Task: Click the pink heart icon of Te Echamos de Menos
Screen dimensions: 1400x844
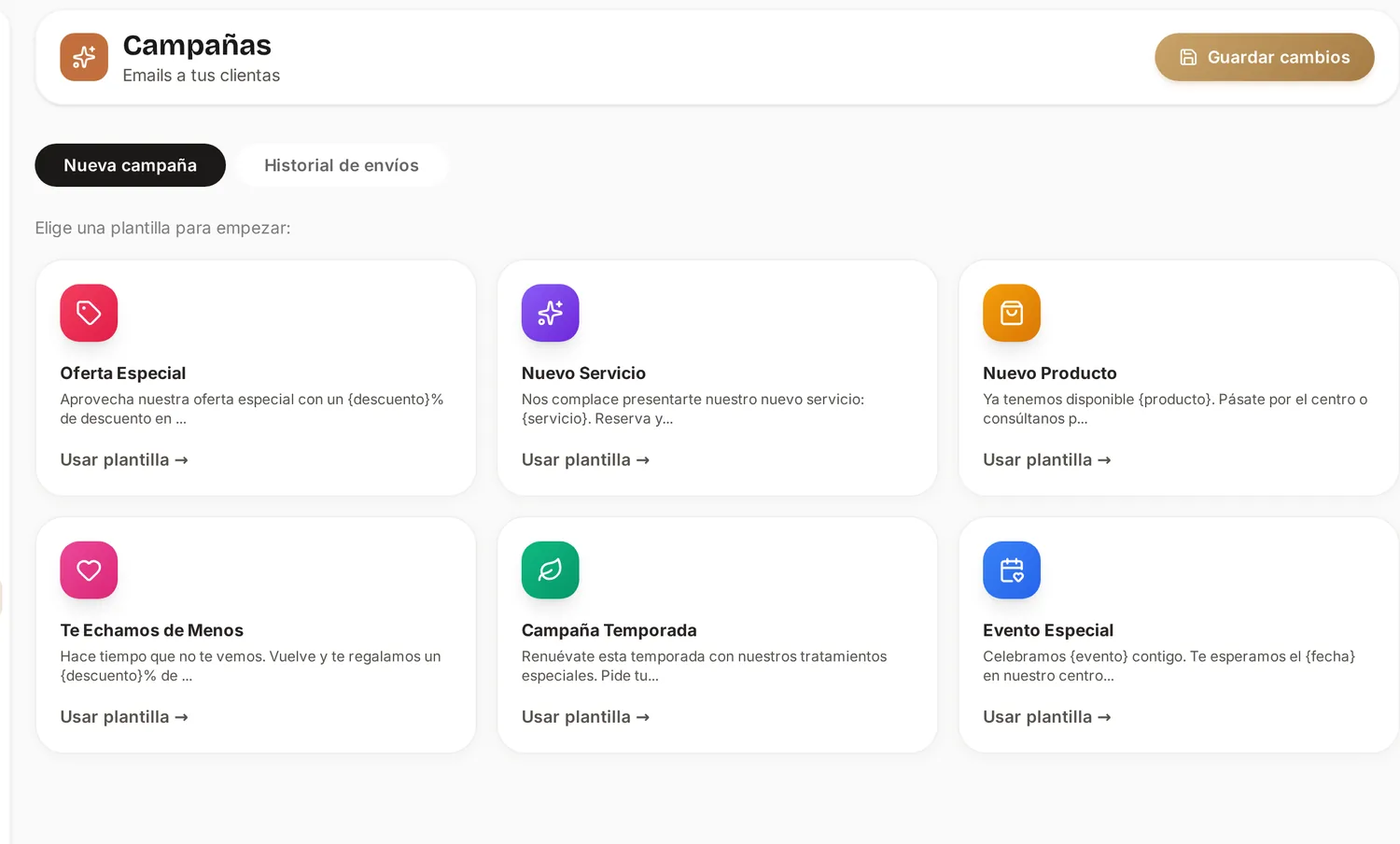Action: 89,570
